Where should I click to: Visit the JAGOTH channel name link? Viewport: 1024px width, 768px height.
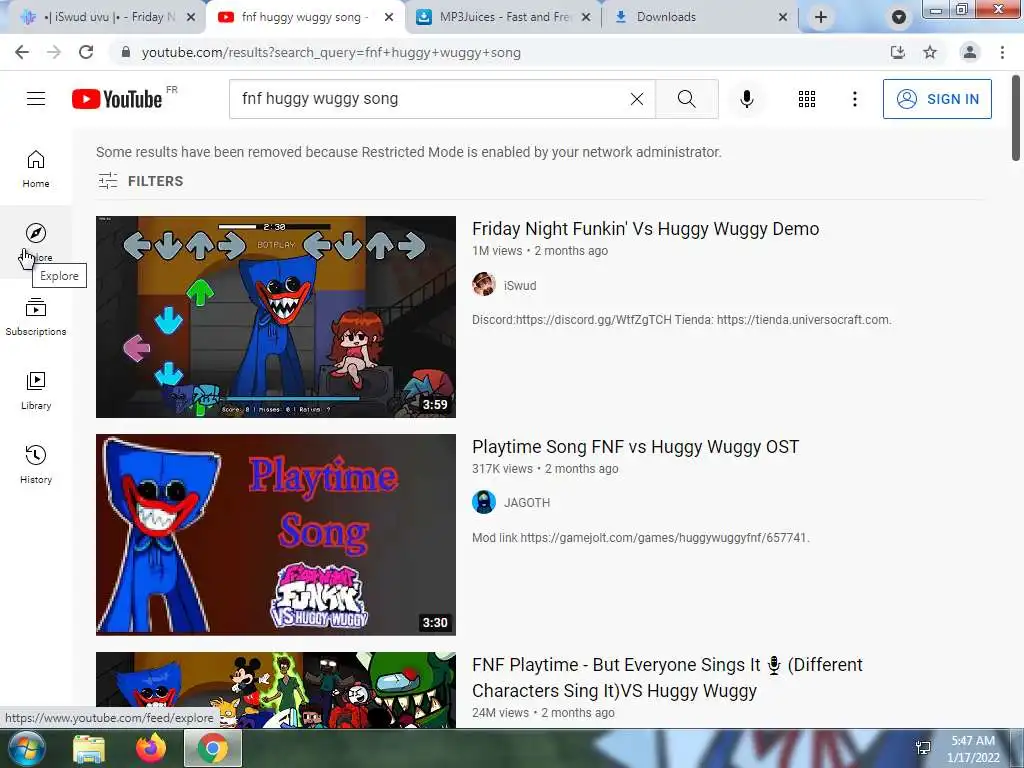pyautogui.click(x=527, y=503)
